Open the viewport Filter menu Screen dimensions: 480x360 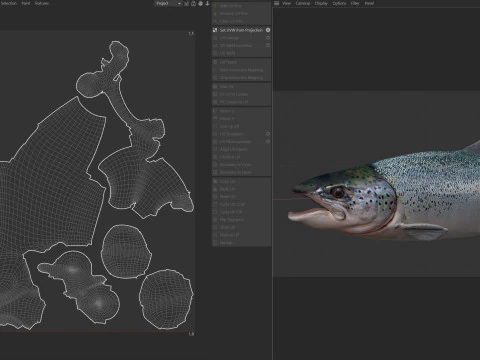pos(355,3)
